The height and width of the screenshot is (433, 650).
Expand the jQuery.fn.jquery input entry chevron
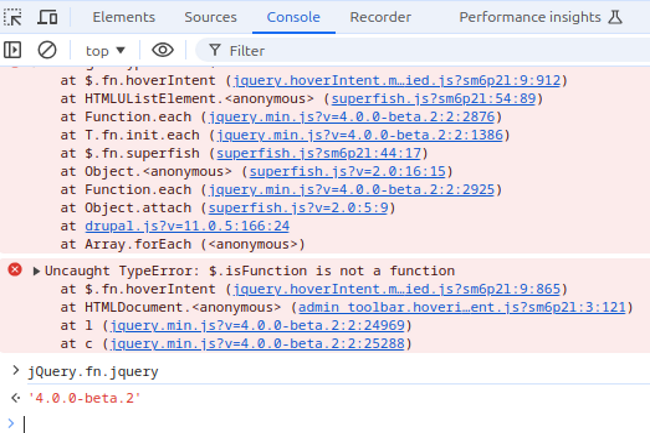pyautogui.click(x=15, y=371)
